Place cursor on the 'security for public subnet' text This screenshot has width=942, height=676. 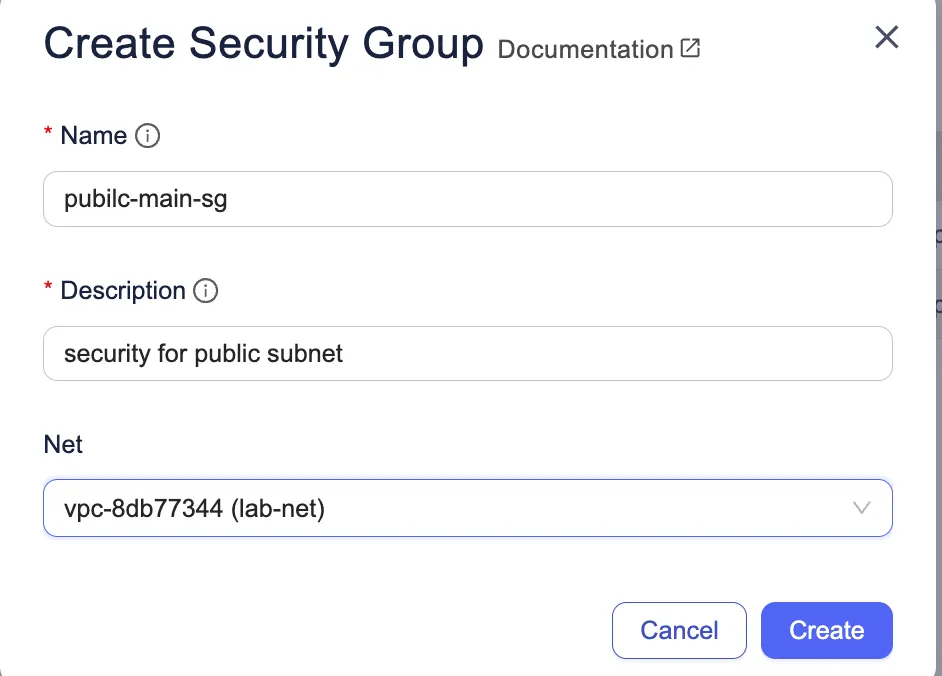tap(203, 354)
